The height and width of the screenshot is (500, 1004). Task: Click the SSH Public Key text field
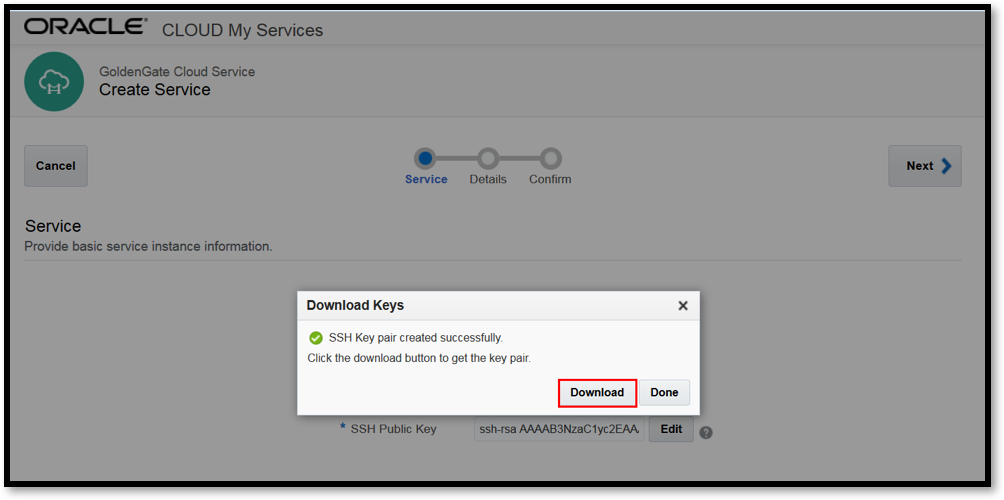pos(559,430)
